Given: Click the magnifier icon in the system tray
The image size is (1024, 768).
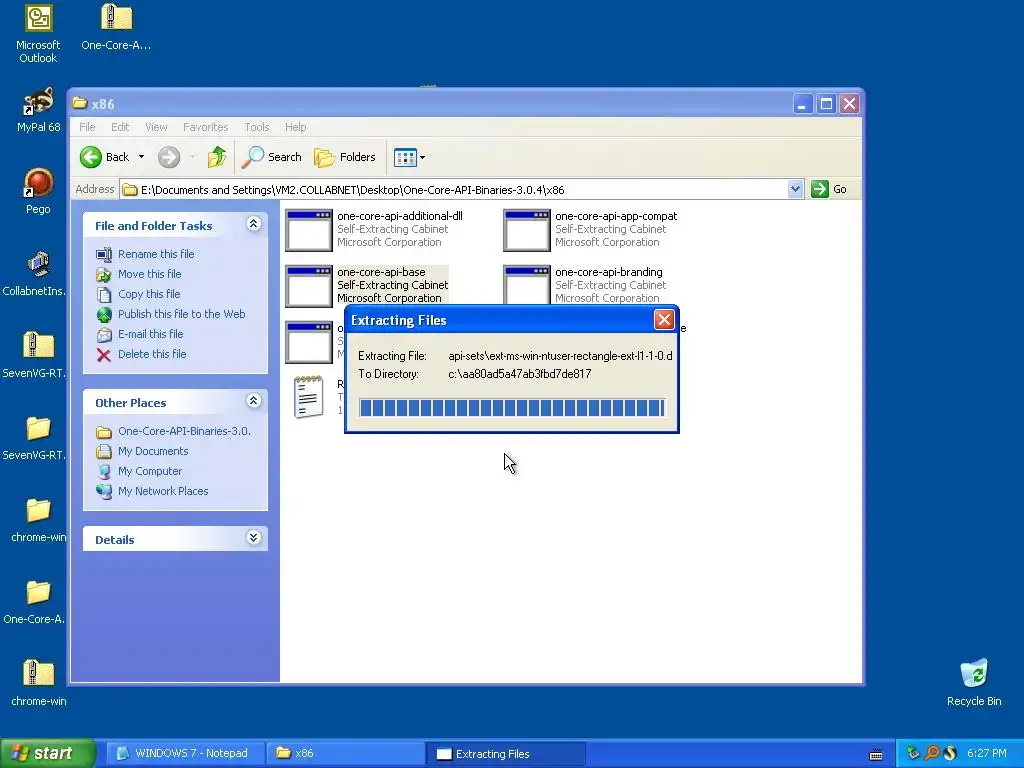Looking at the screenshot, I should click(x=932, y=754).
